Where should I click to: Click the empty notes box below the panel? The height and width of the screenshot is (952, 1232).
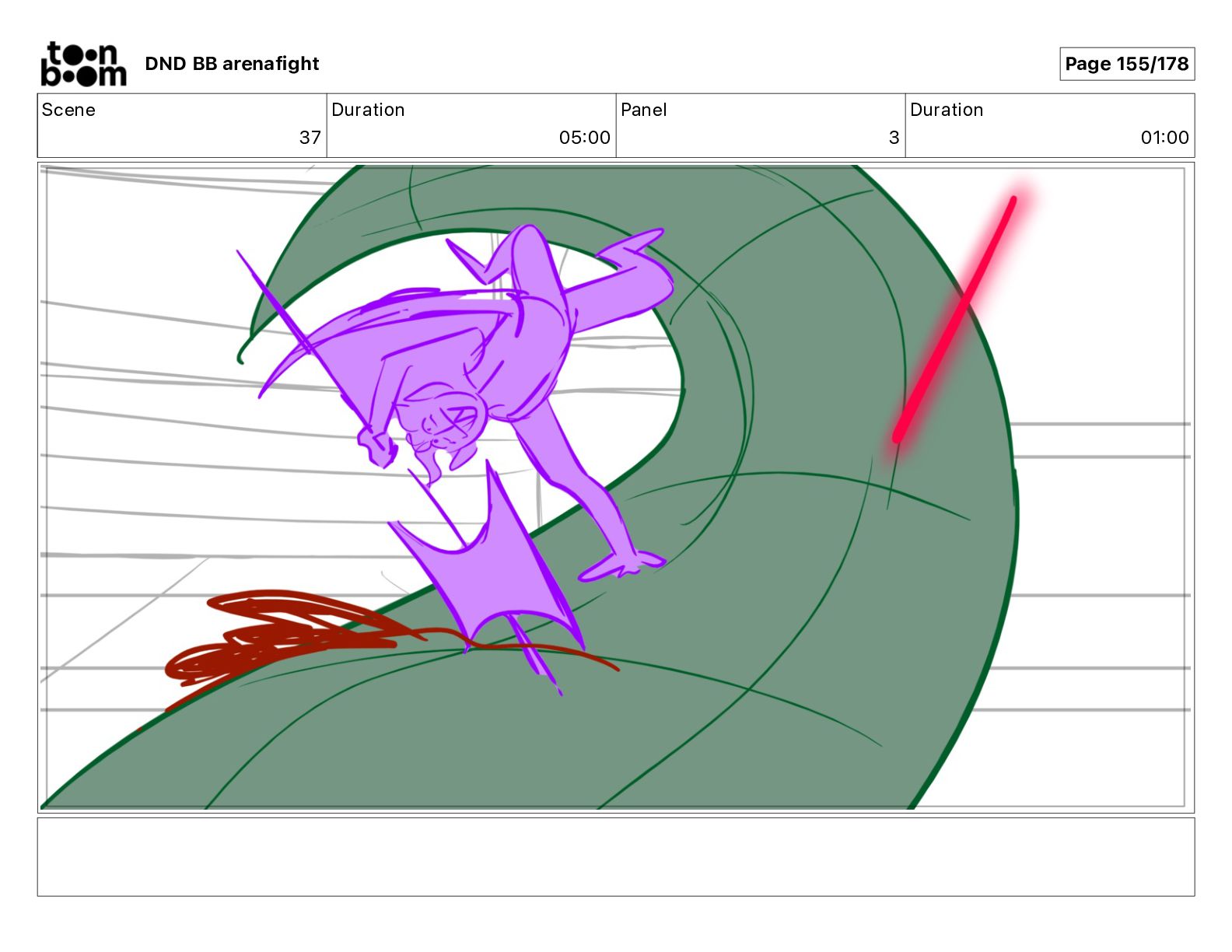point(616,857)
